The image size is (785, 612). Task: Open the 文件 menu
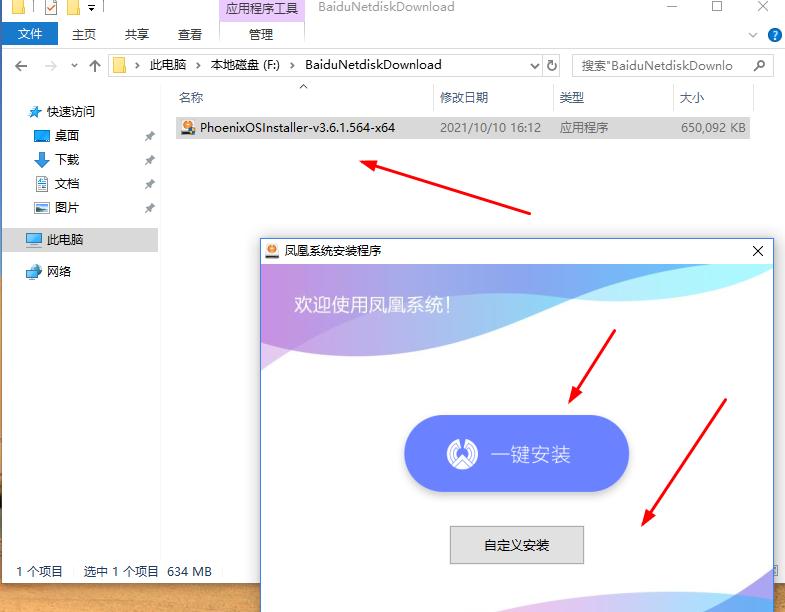pos(30,34)
